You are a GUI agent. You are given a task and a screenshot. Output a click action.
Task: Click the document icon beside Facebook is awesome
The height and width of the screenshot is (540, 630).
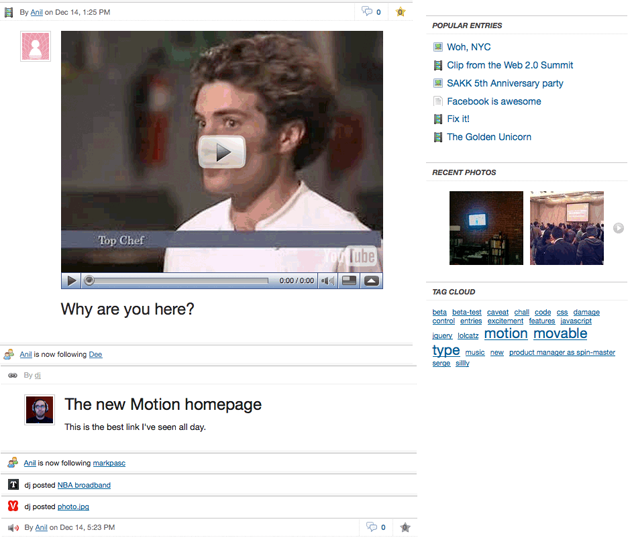tap(438, 101)
